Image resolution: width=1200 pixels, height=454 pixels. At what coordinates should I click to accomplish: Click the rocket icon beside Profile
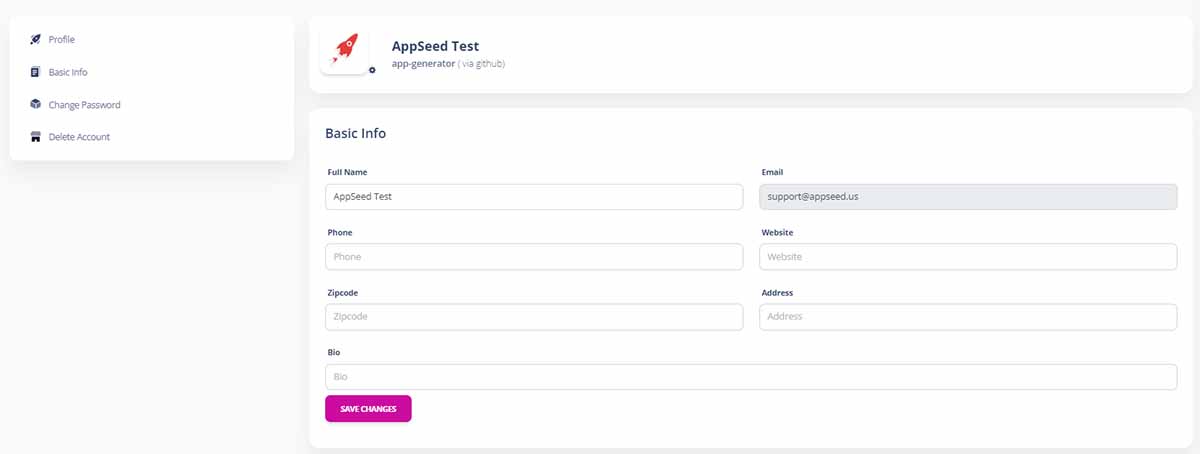[x=35, y=39]
